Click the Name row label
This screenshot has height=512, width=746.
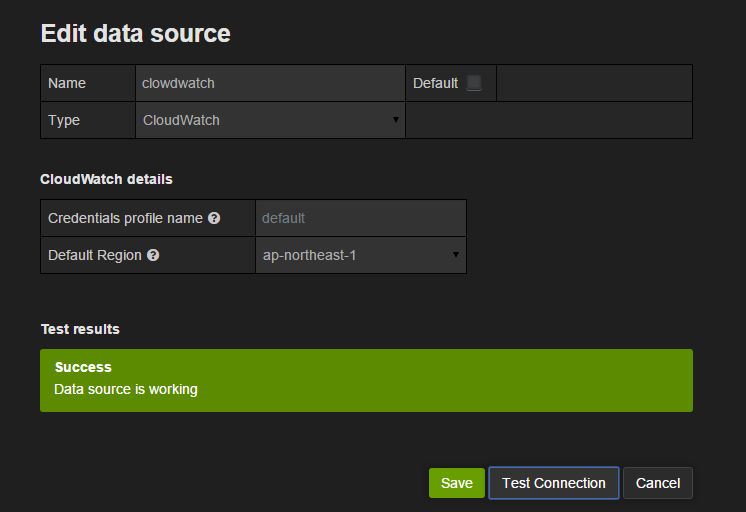(x=67, y=83)
